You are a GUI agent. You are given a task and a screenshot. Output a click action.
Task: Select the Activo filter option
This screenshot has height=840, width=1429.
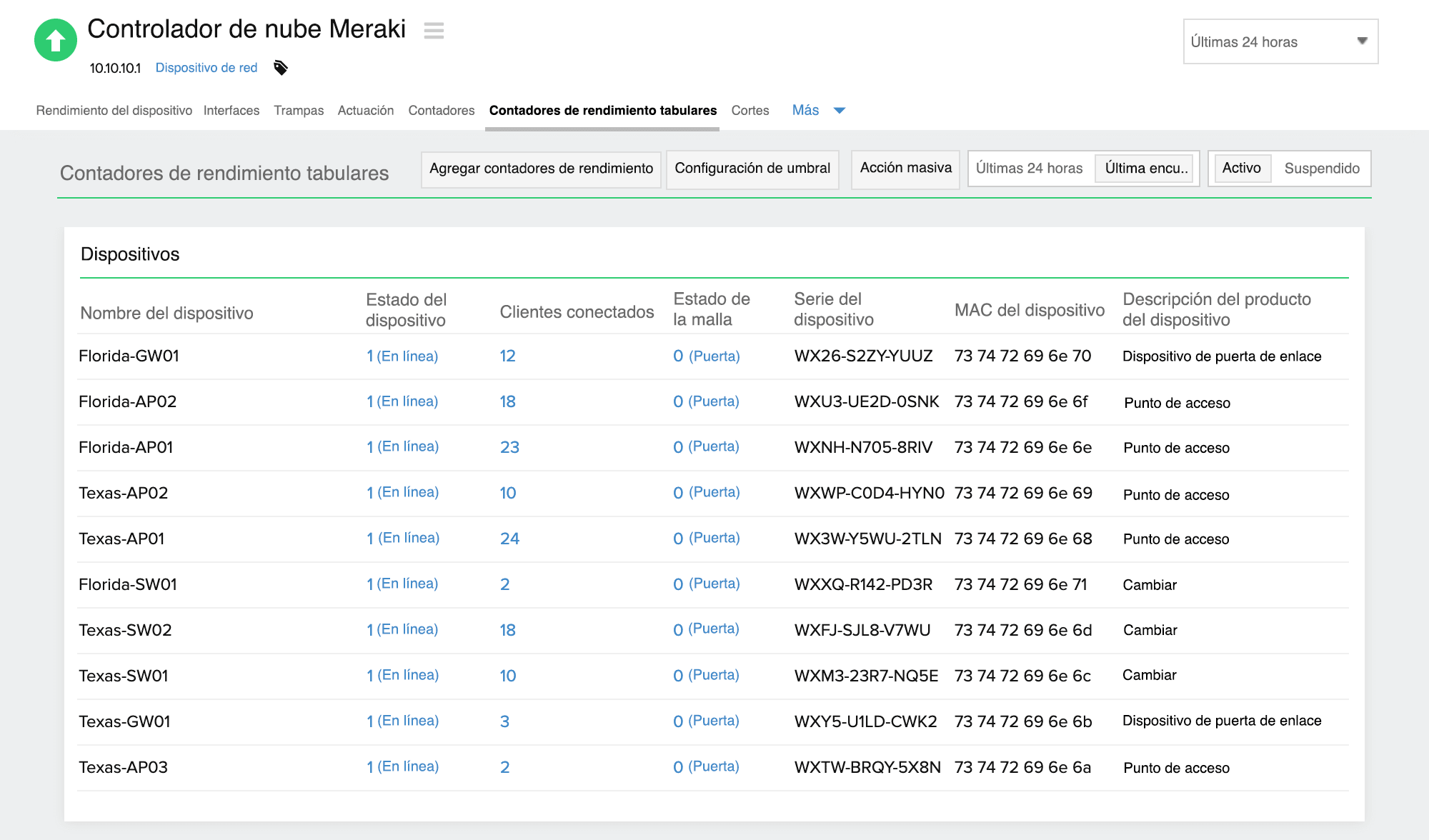[1241, 169]
